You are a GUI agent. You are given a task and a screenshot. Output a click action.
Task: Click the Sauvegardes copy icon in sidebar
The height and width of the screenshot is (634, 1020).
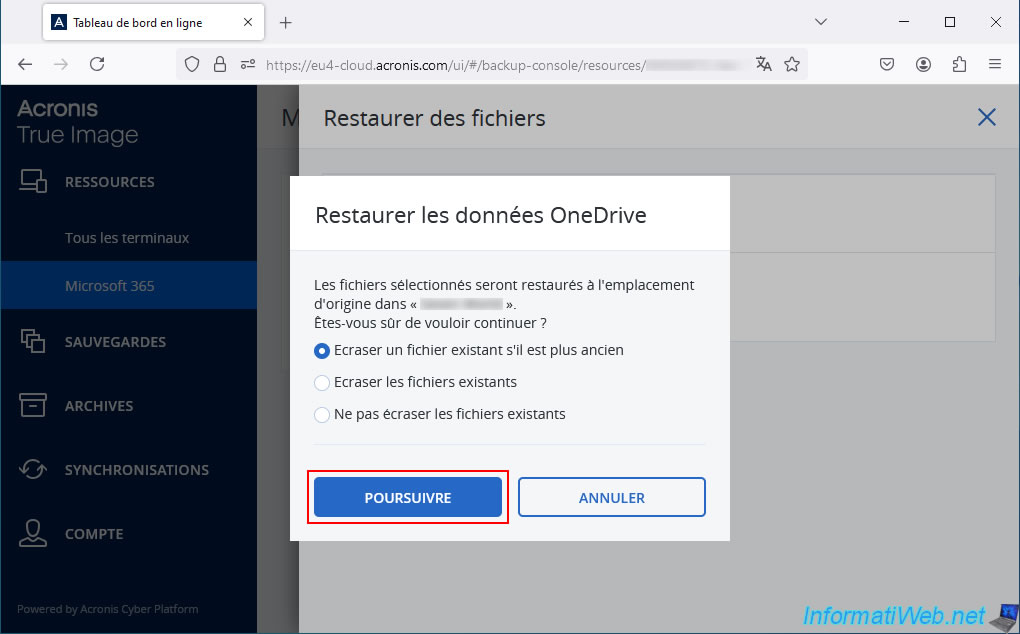33,341
